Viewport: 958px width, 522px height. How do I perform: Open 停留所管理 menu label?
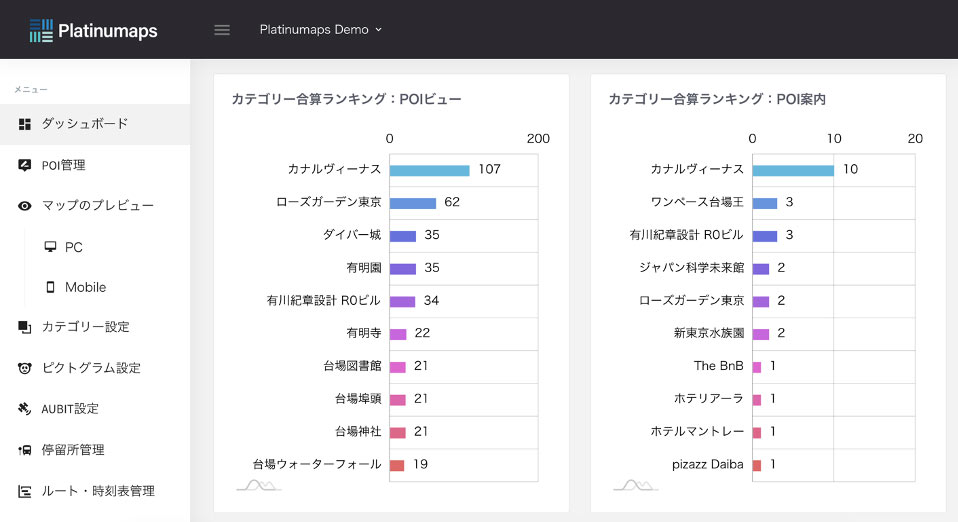[73, 450]
